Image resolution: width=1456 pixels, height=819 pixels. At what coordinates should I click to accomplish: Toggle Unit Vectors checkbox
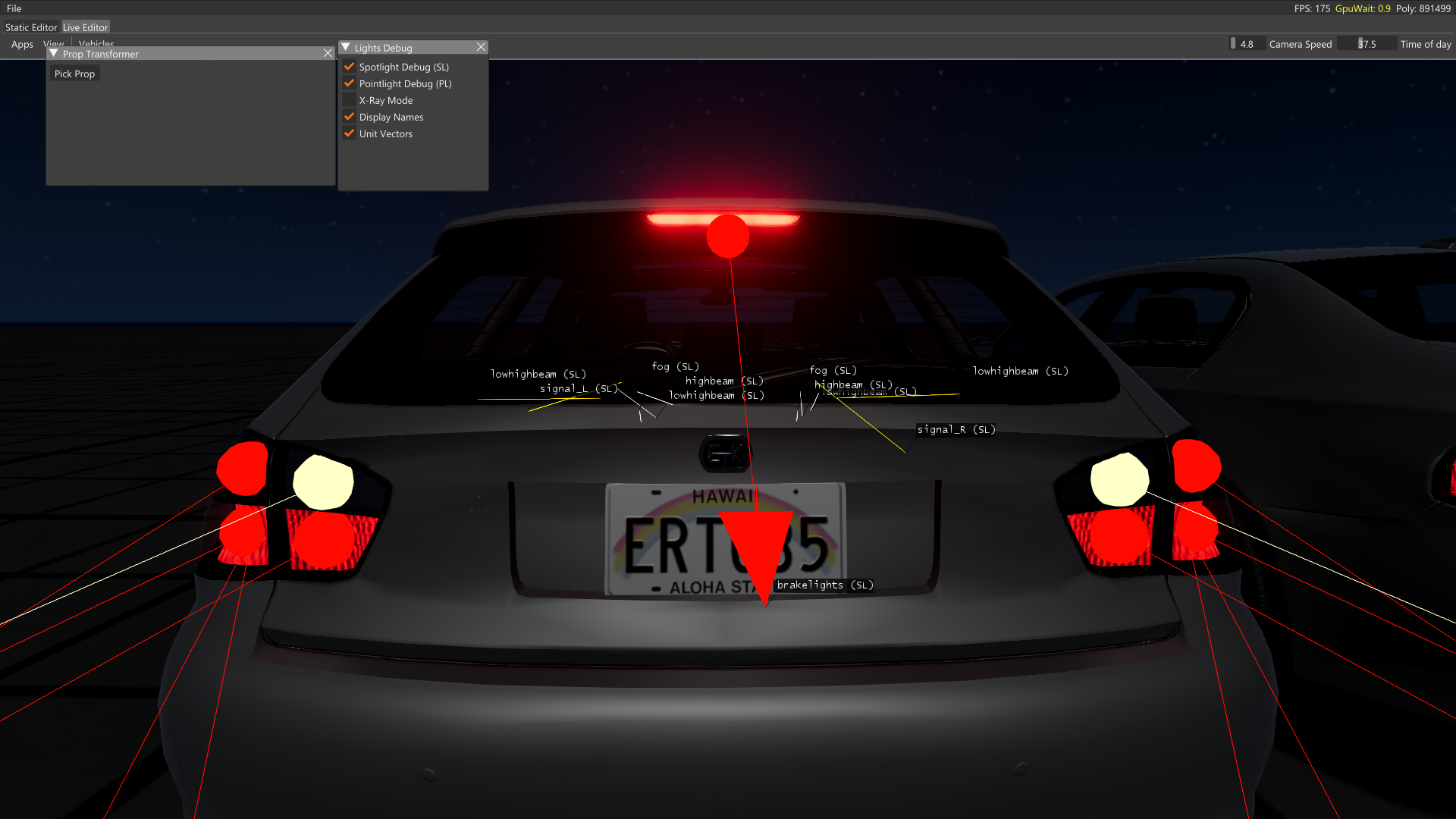click(350, 133)
